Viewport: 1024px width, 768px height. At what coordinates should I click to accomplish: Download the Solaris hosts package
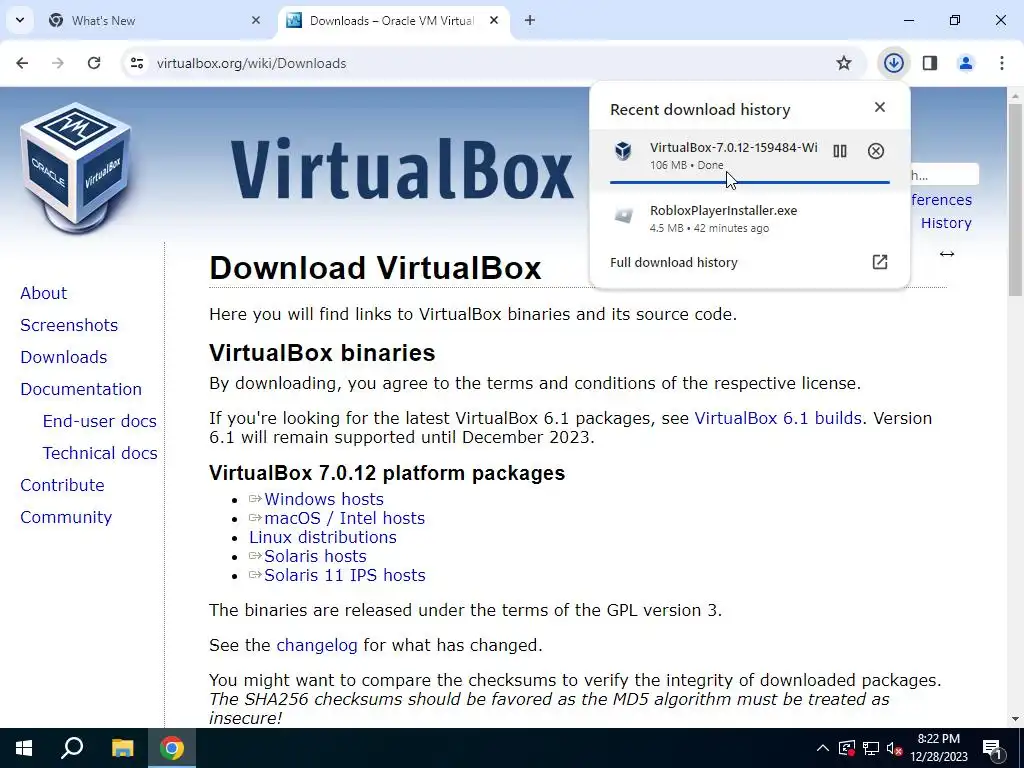click(x=315, y=556)
